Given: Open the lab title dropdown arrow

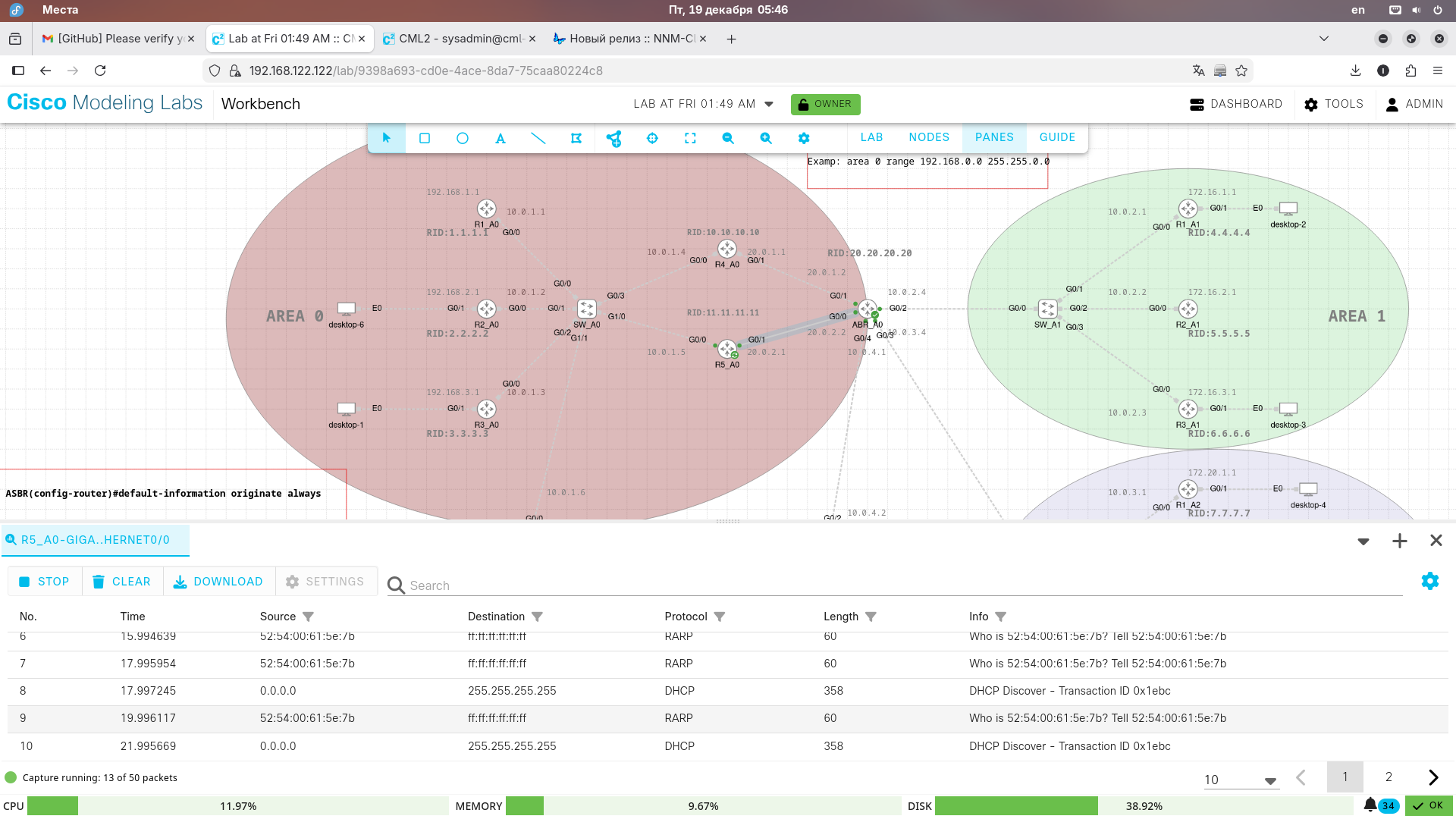Looking at the screenshot, I should pos(769,104).
